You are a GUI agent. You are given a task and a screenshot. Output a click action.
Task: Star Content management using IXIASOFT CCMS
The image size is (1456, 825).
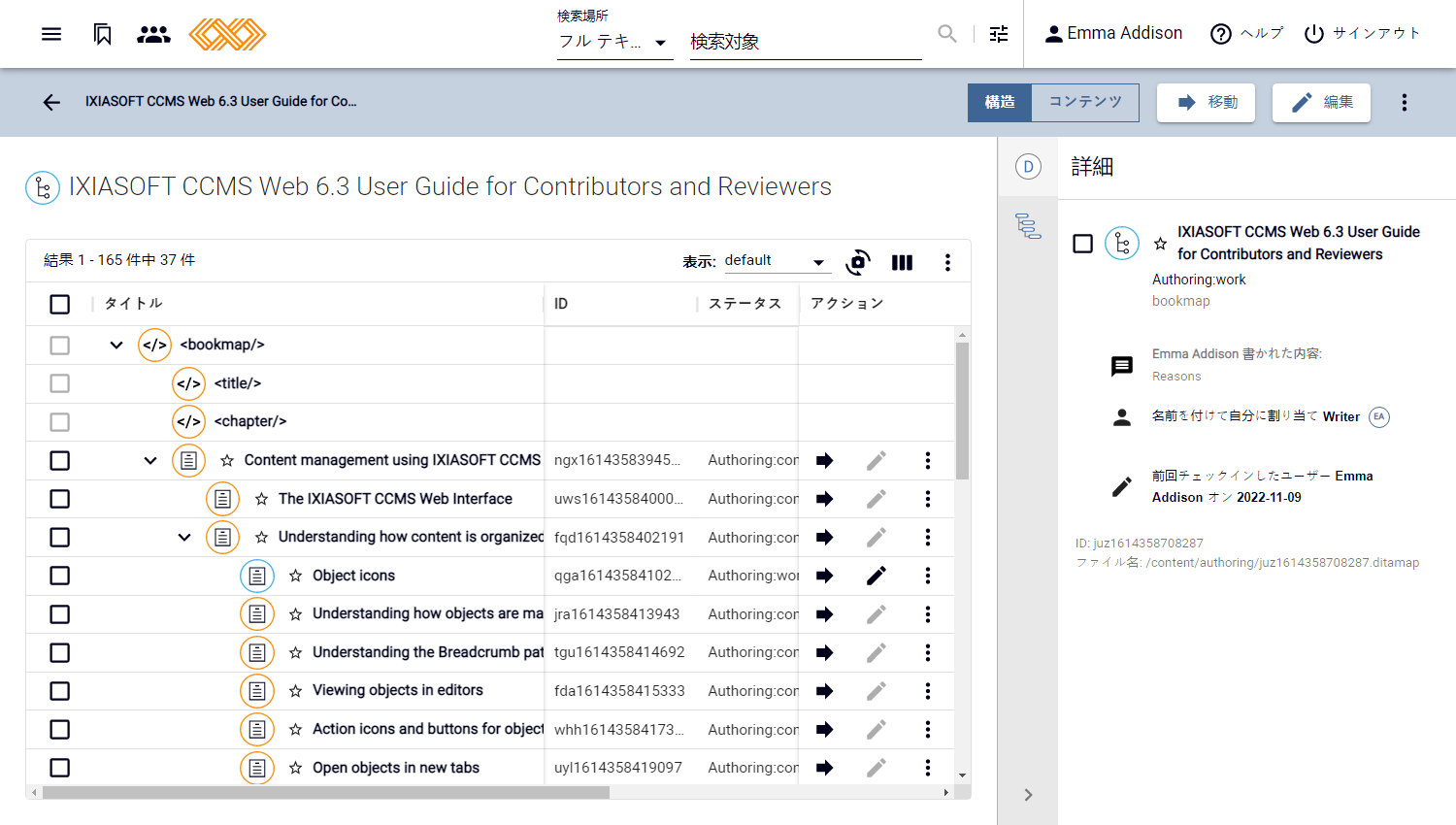[x=227, y=460]
